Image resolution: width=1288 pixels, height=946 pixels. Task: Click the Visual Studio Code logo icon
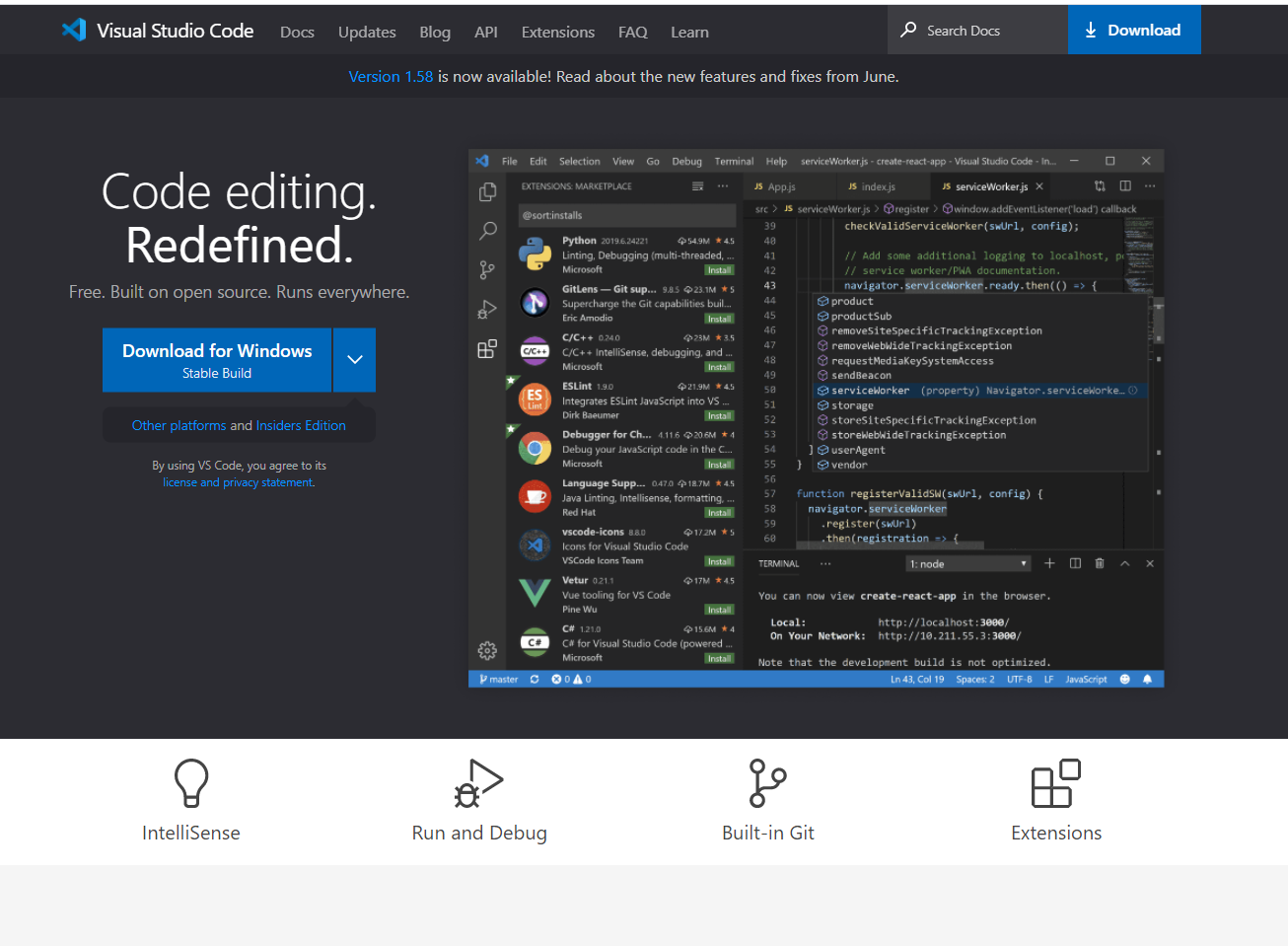click(x=74, y=30)
